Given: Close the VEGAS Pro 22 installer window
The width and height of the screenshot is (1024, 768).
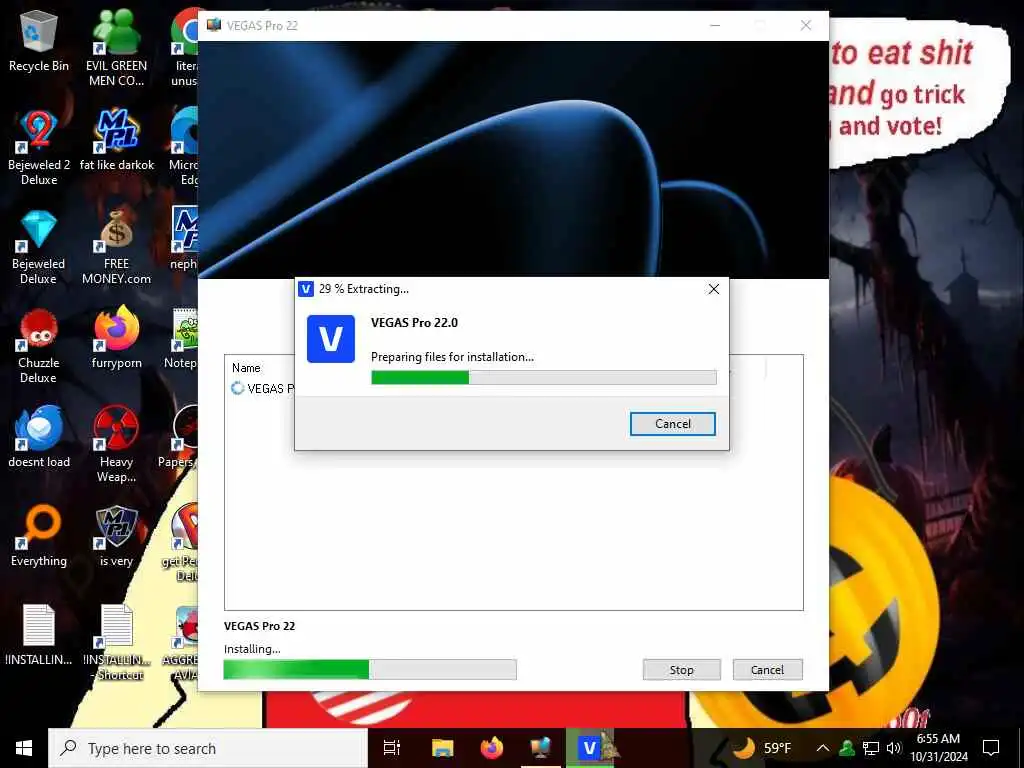Looking at the screenshot, I should pos(806,25).
